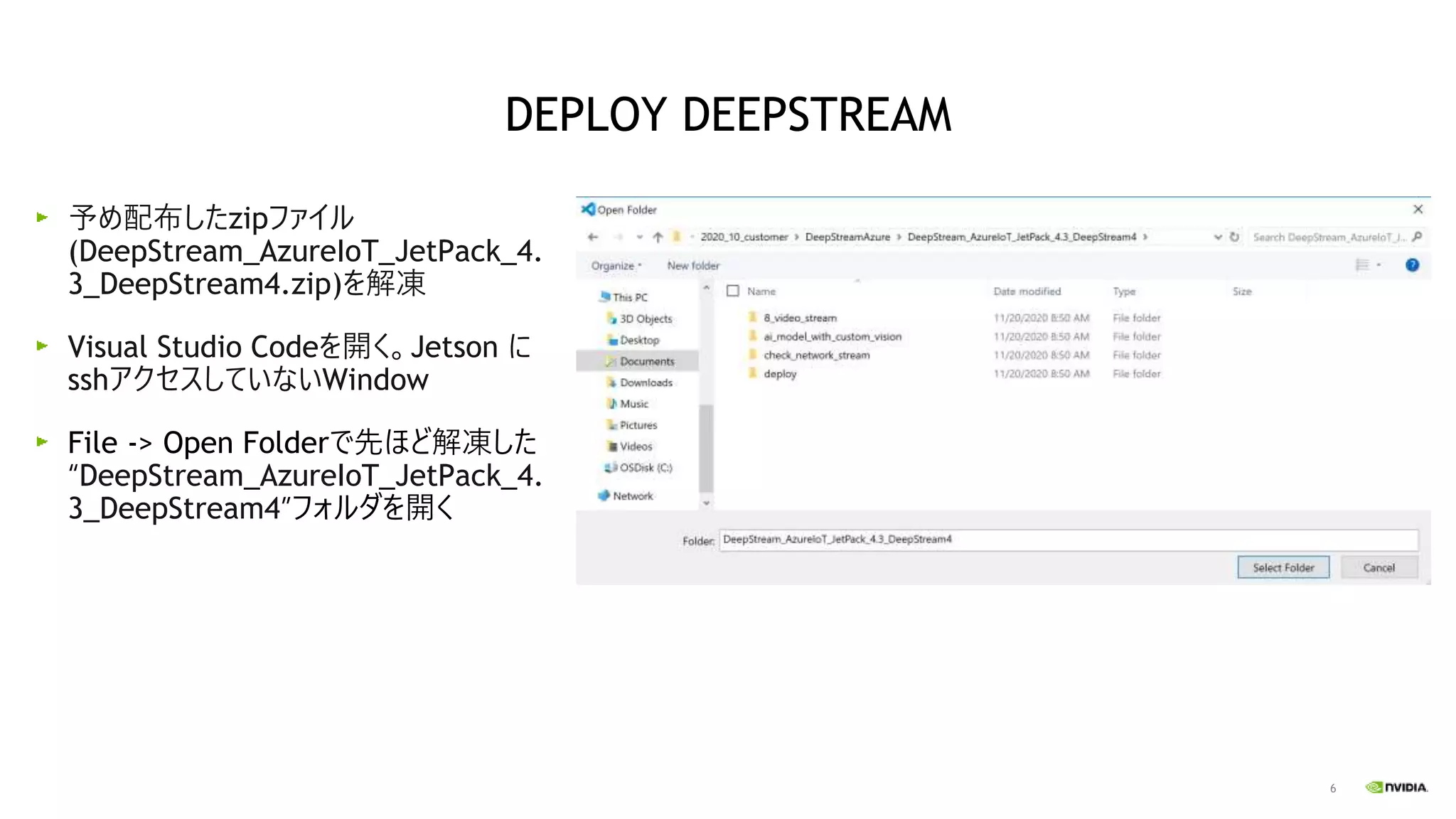Sort by the Name column header
1456x819 pixels.
coord(761,291)
